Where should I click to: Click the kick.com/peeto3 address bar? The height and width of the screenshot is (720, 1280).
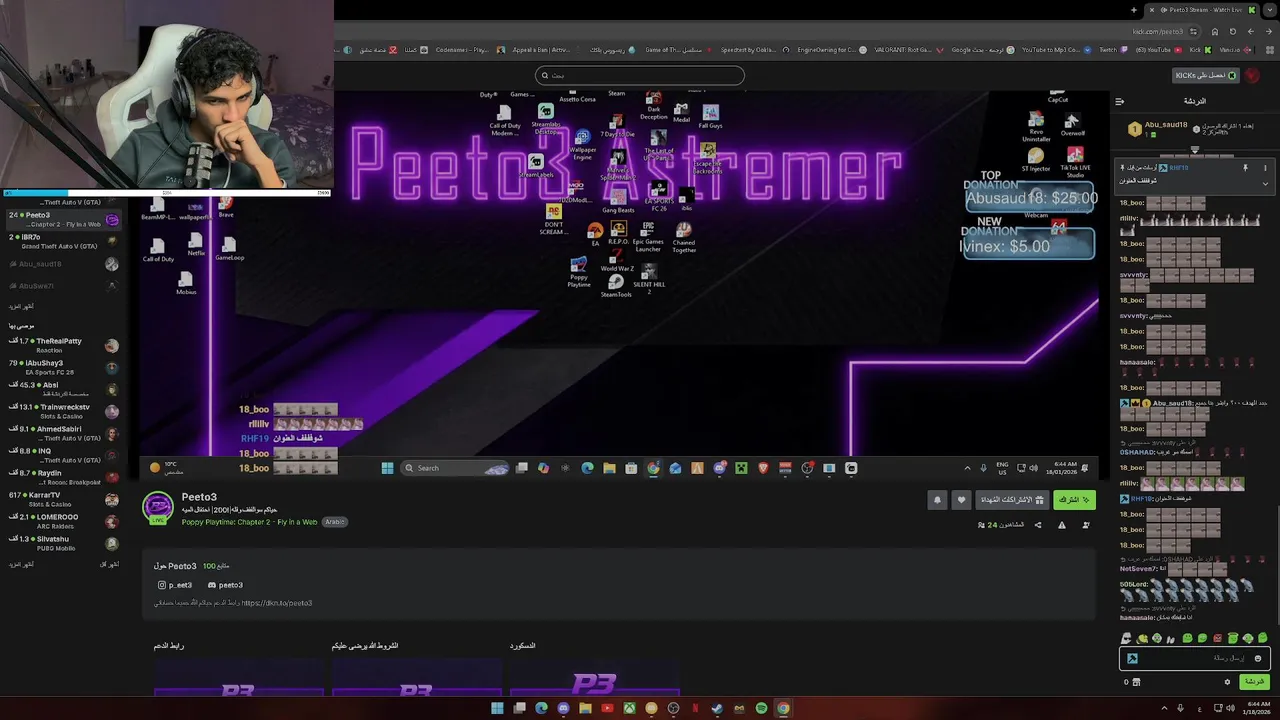(x=1158, y=31)
